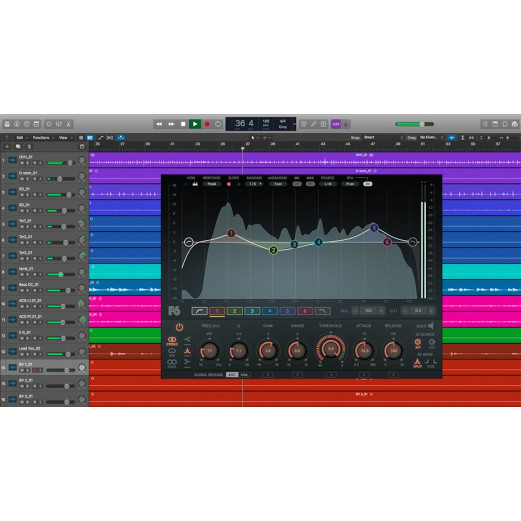Screen dimensions: 521x521
Task: Open the Editors scissors icon
Action: point(69,124)
